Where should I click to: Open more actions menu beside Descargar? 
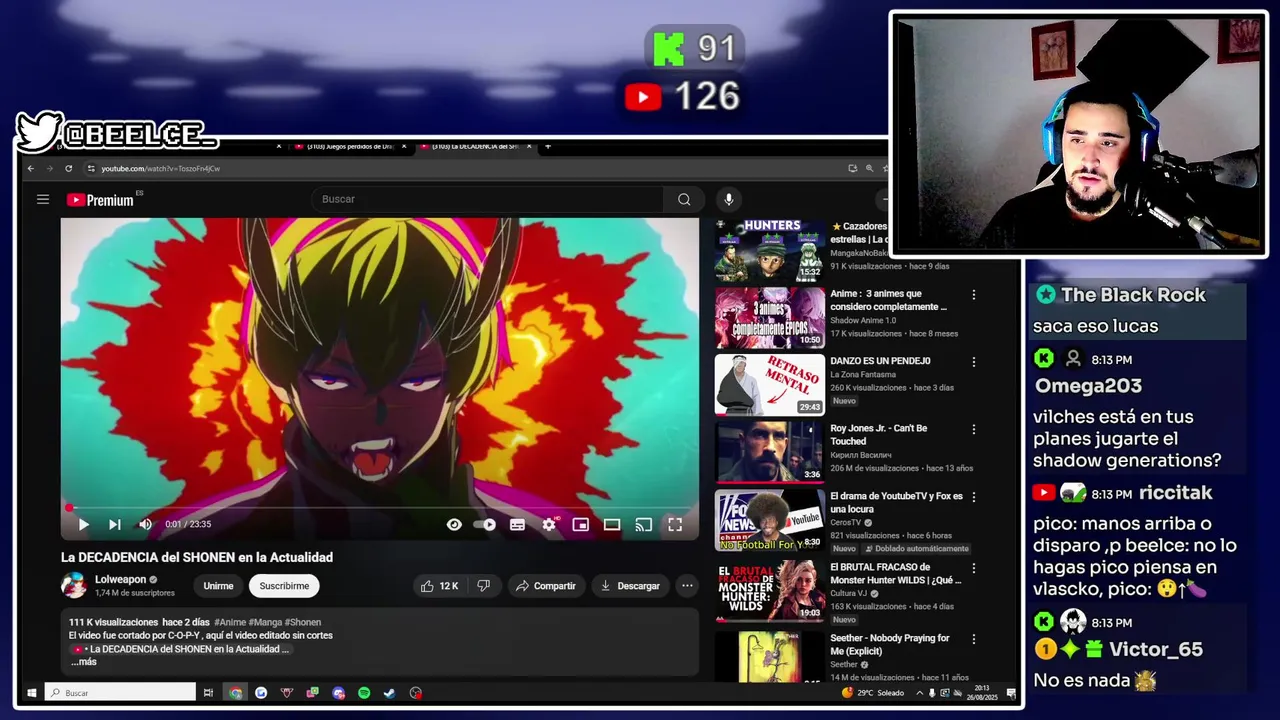pos(687,586)
